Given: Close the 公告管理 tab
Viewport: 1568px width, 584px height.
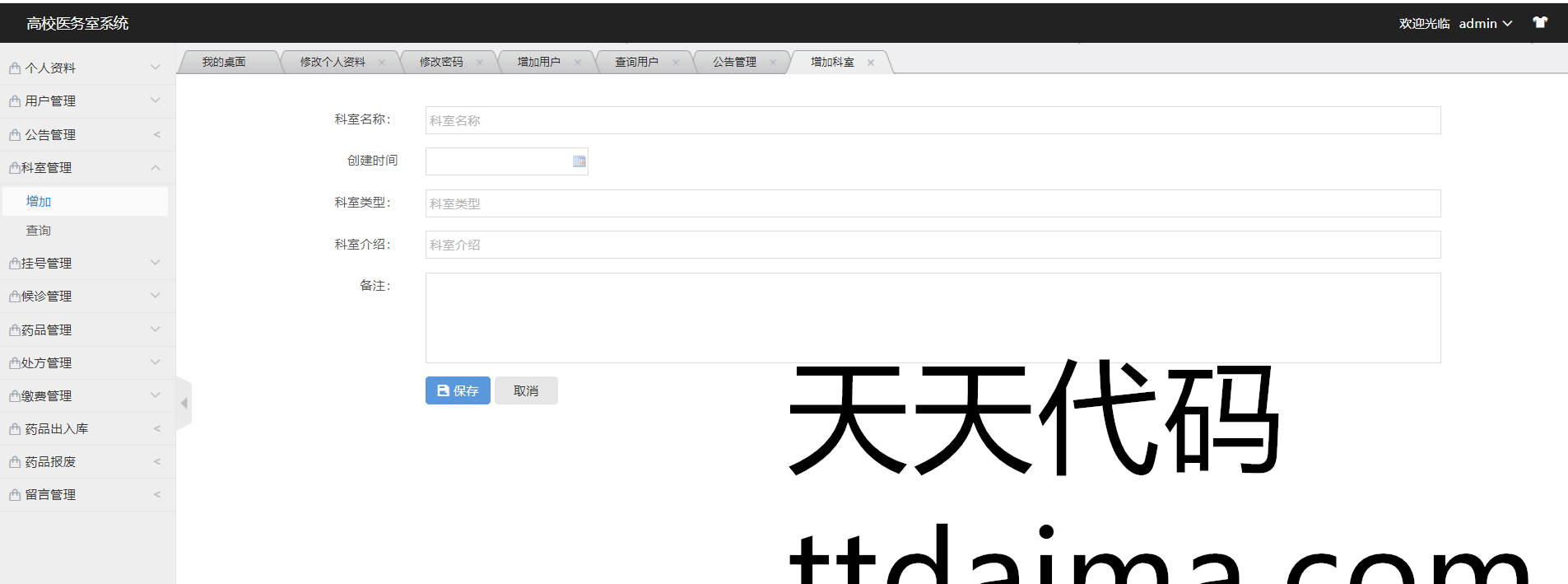Looking at the screenshot, I should 773,63.
